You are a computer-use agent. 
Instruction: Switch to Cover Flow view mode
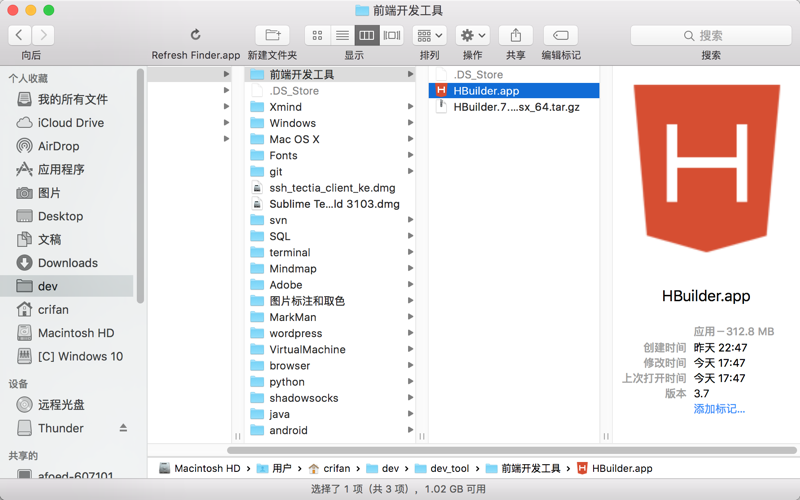click(392, 35)
